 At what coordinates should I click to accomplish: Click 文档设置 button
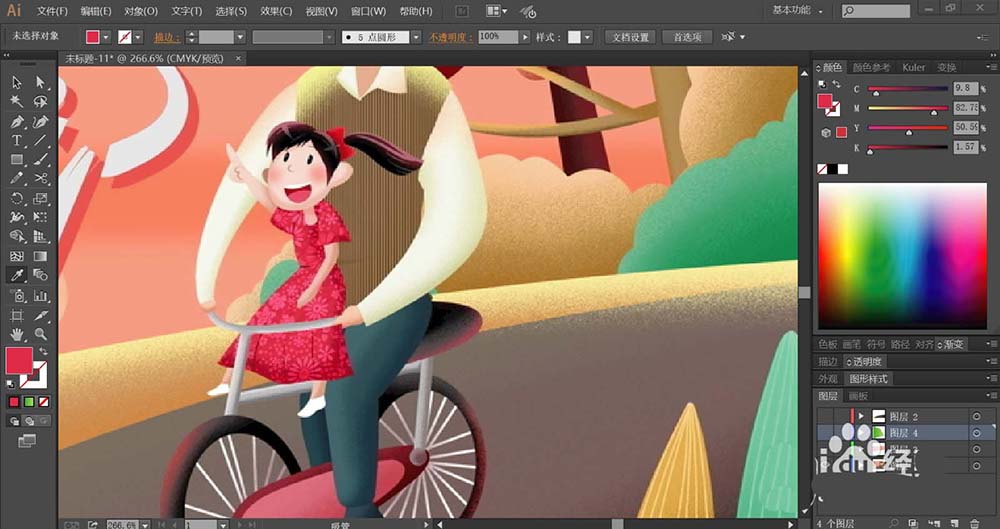click(631, 37)
